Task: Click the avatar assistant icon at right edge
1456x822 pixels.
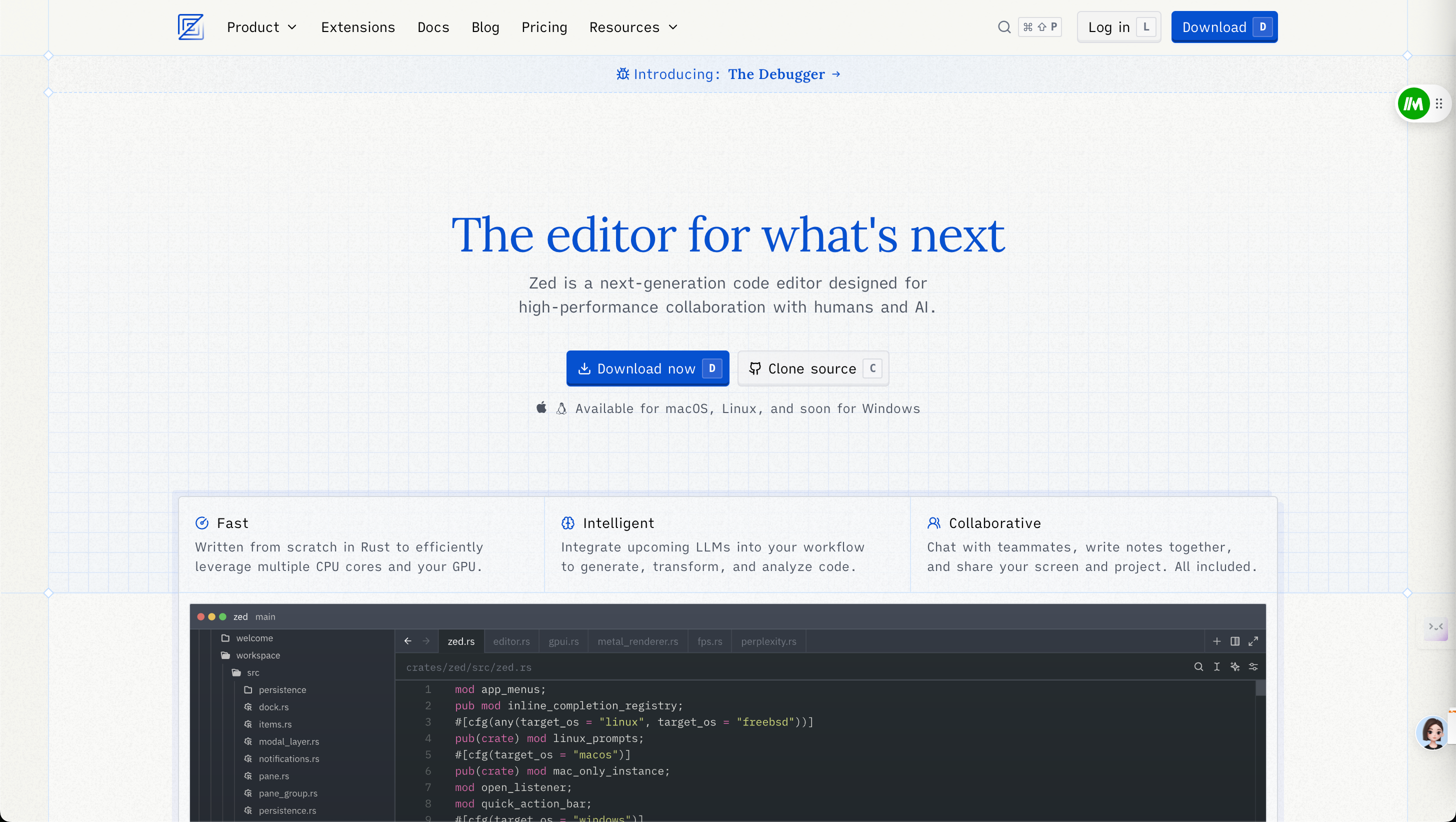Action: (1433, 732)
